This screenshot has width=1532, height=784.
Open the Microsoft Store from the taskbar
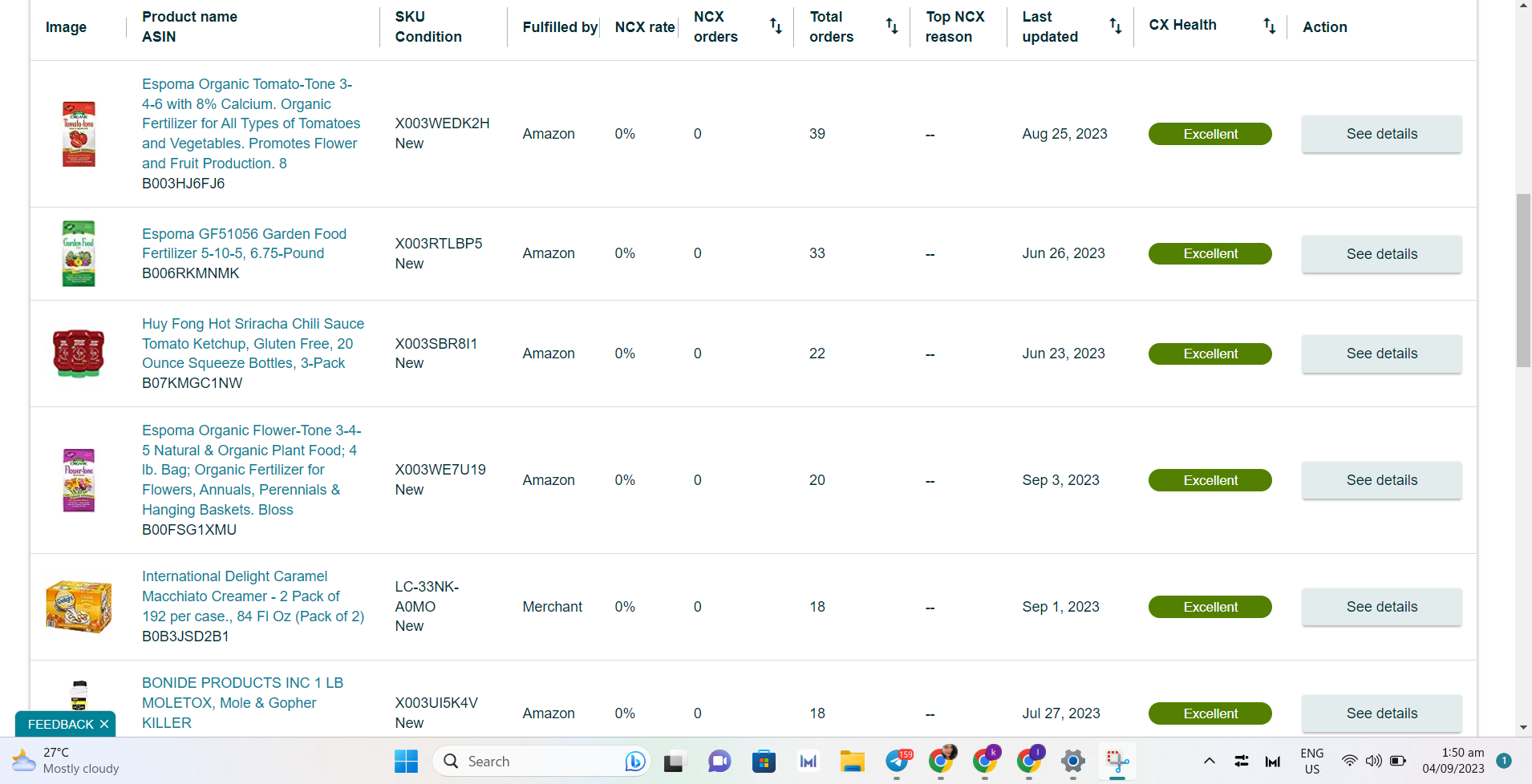pyautogui.click(x=764, y=761)
